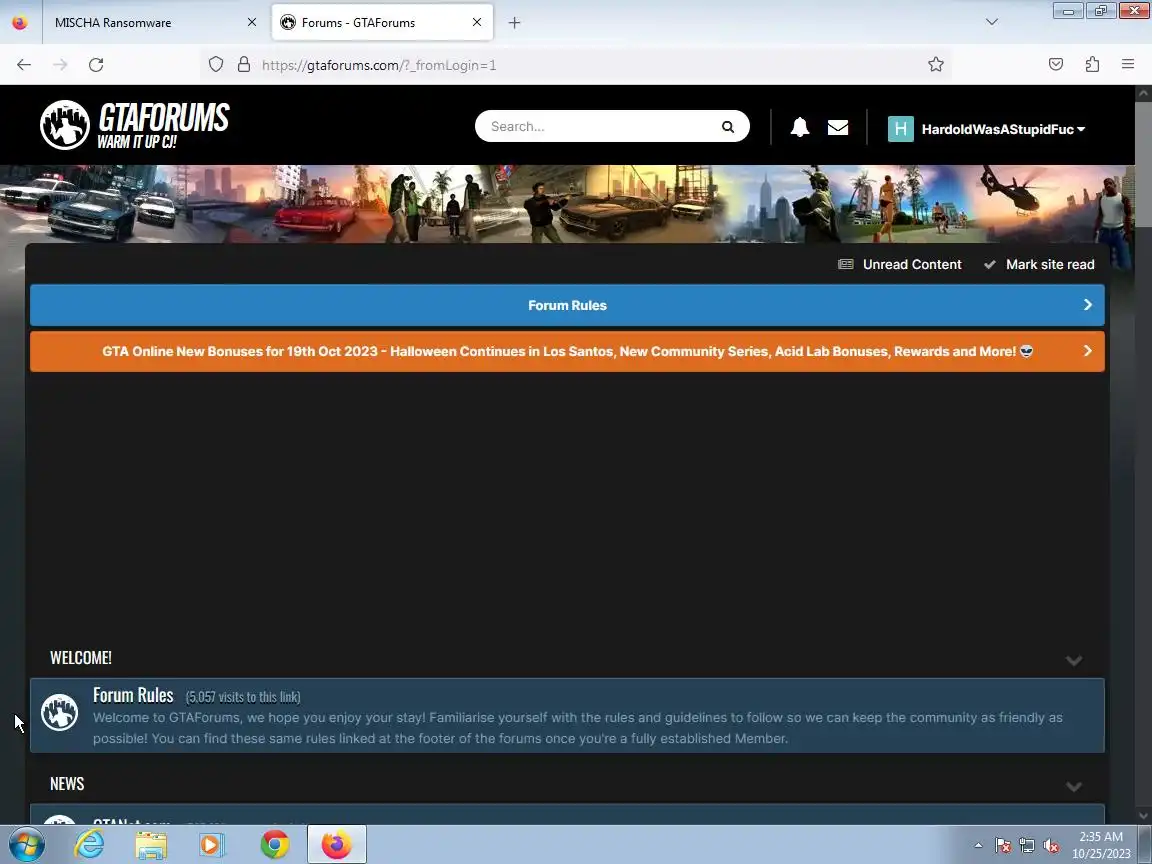The image size is (1152, 864).
Task: Click the NEWS category heading
Action: tap(67, 784)
